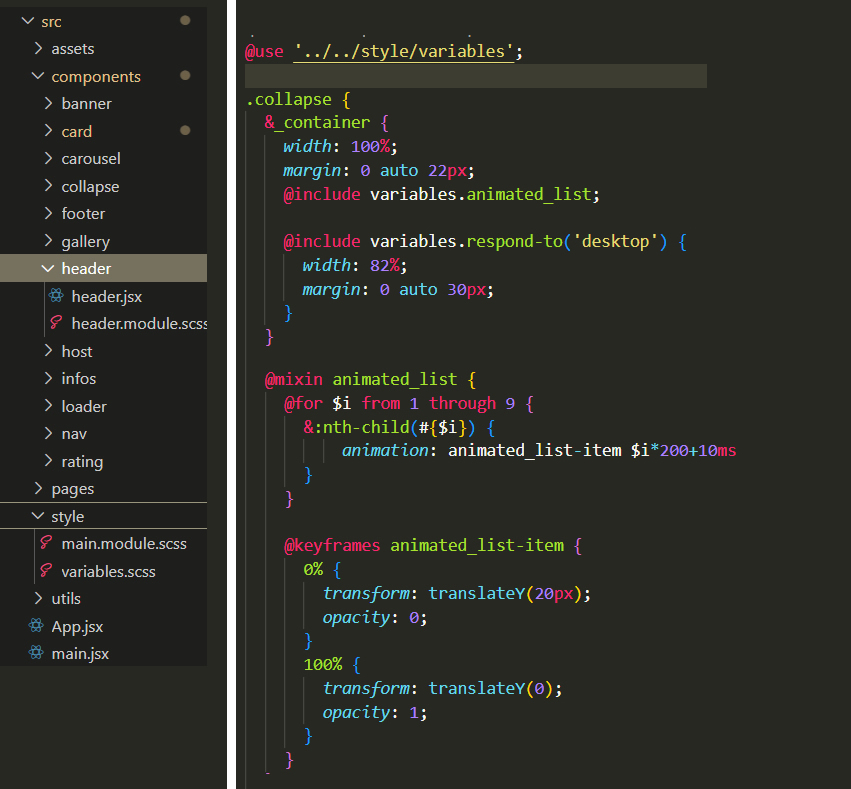Click the React icon beside main.jsx
Viewport: 851px width, 789px height.
tap(36, 654)
